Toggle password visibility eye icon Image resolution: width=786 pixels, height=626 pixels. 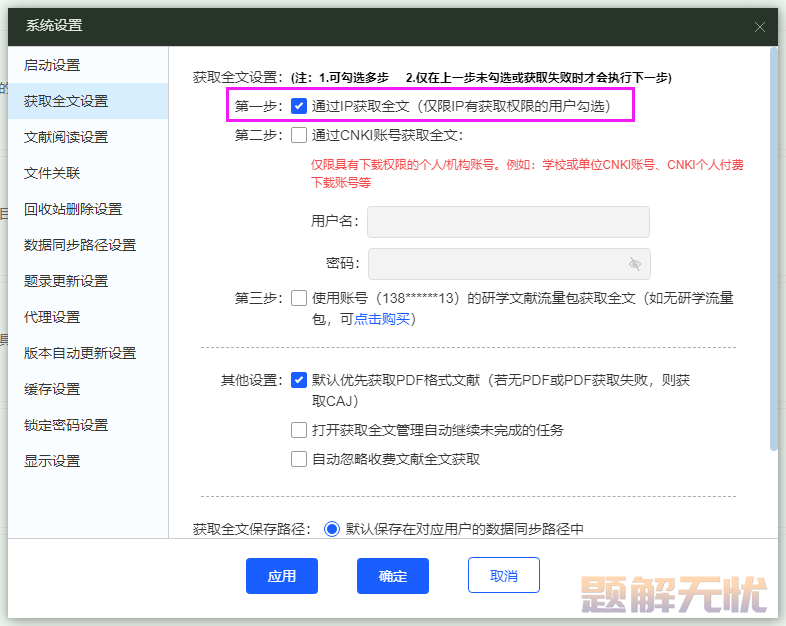pos(635,264)
